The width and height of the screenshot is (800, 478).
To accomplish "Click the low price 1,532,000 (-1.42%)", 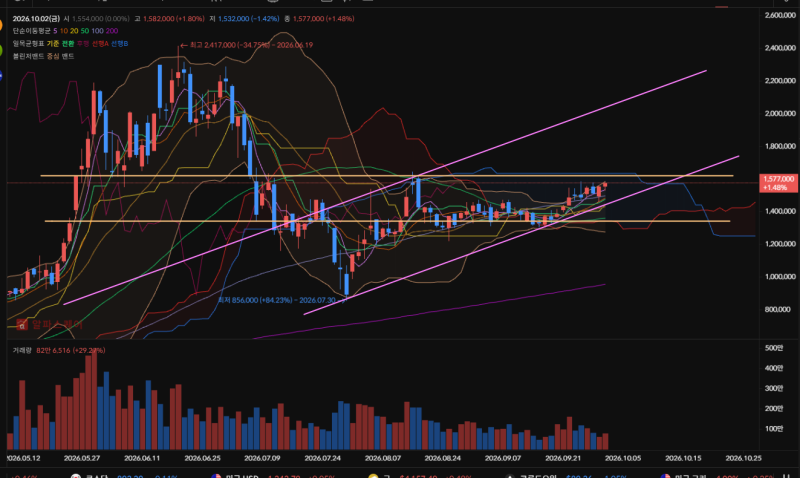I will 248,18.
